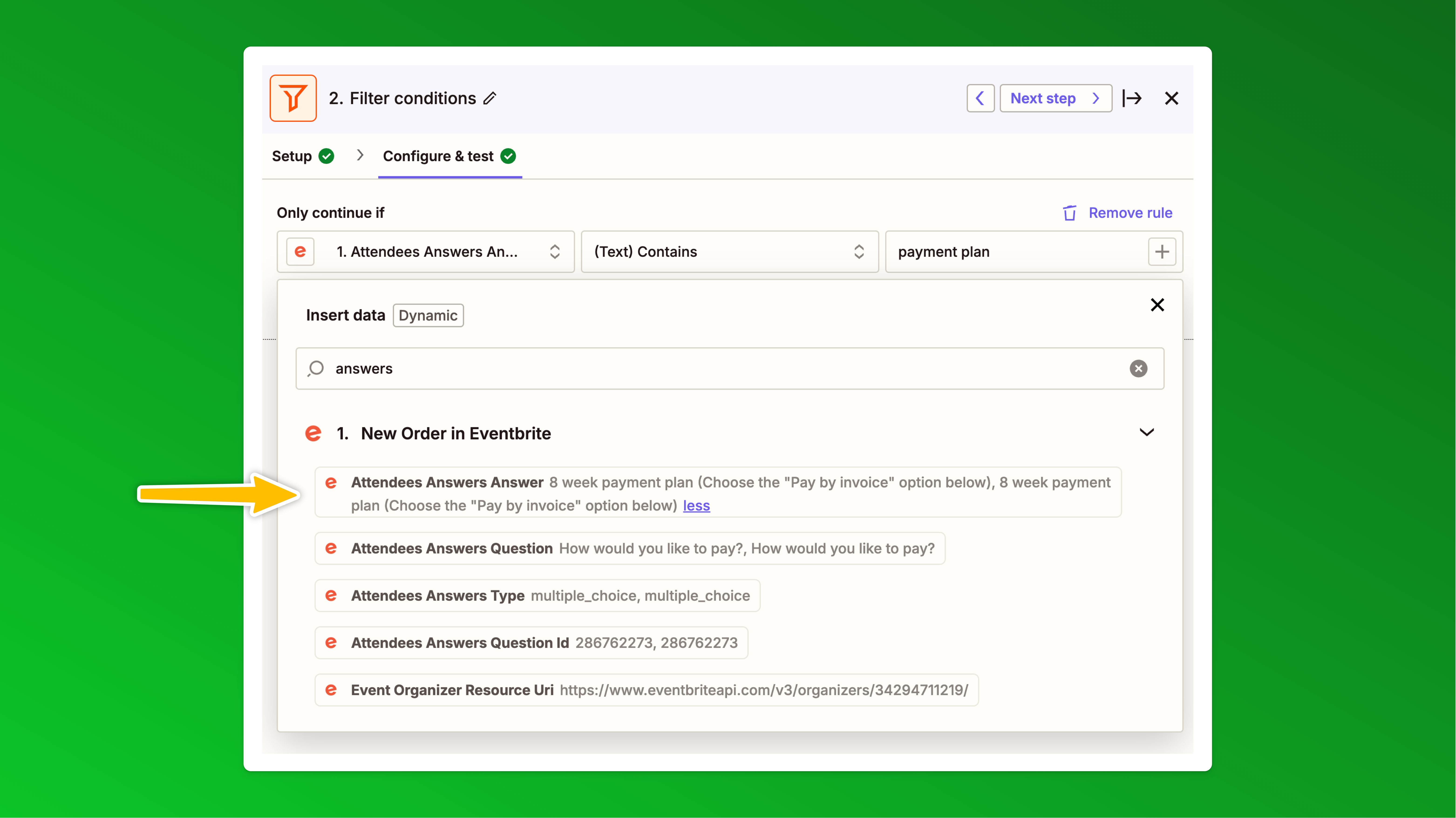Select the Event Organizer Resource Uri item
The width and height of the screenshot is (1456, 818).
pos(647,690)
